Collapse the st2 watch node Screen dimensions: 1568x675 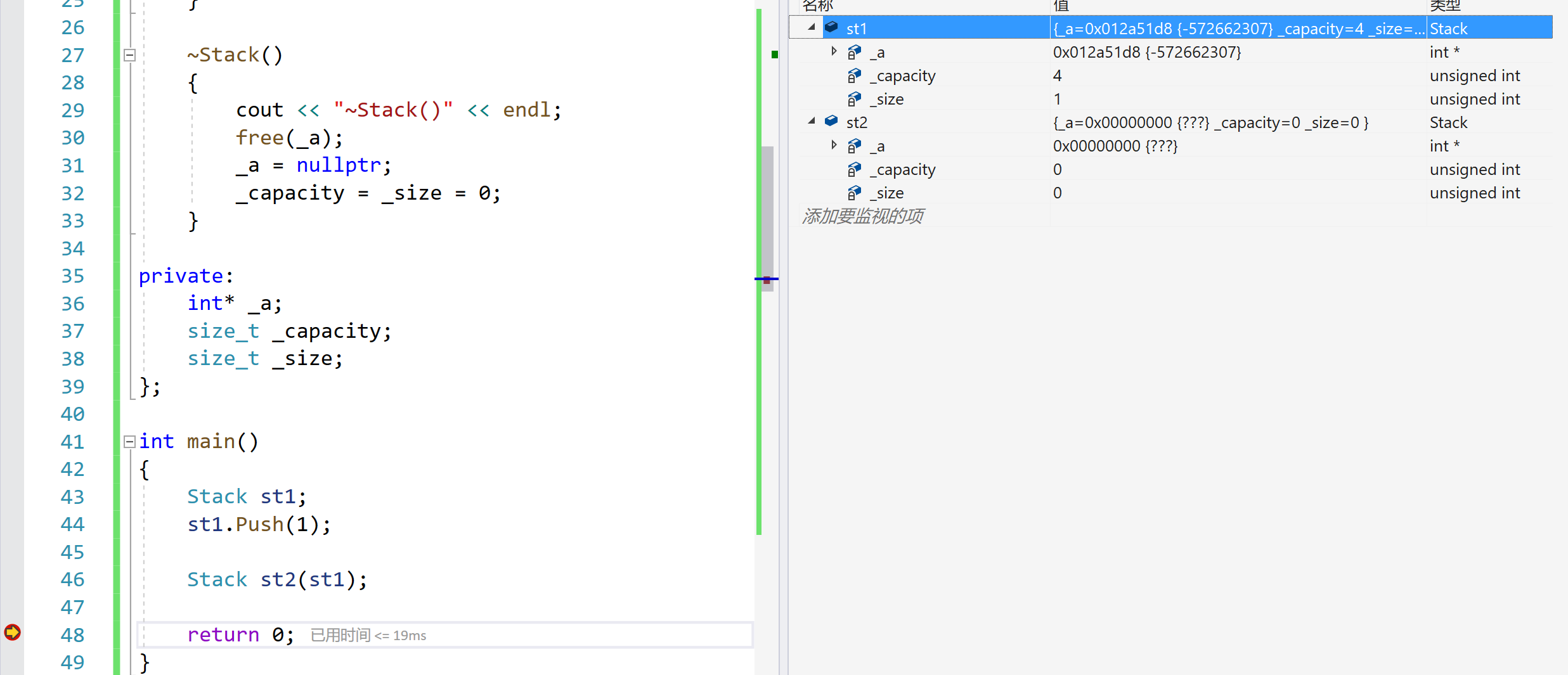coord(812,121)
